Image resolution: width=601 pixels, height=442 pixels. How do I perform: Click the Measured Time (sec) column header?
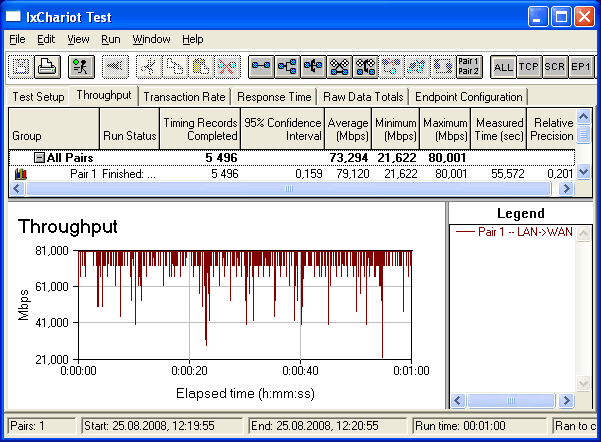point(499,129)
